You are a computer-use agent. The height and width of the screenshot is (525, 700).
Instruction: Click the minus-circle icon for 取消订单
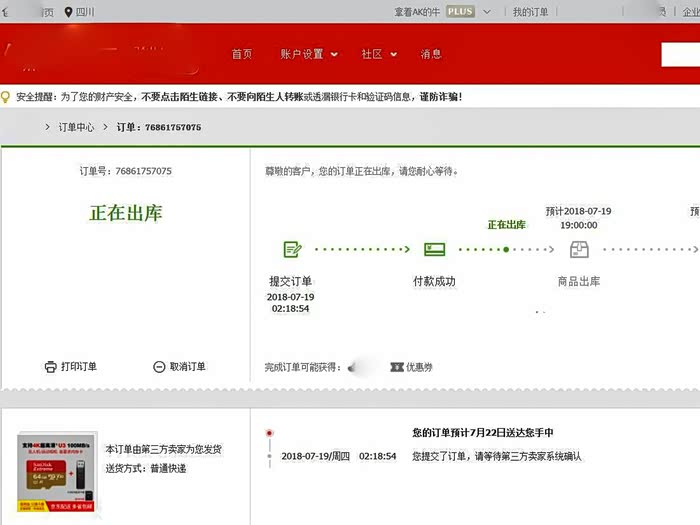tap(159, 367)
